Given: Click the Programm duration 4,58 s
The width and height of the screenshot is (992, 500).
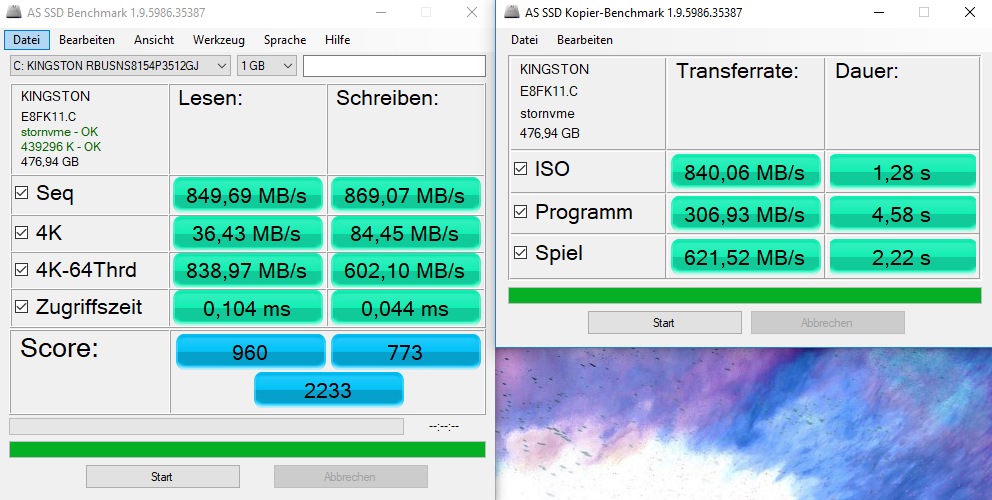Looking at the screenshot, I should point(903,214).
